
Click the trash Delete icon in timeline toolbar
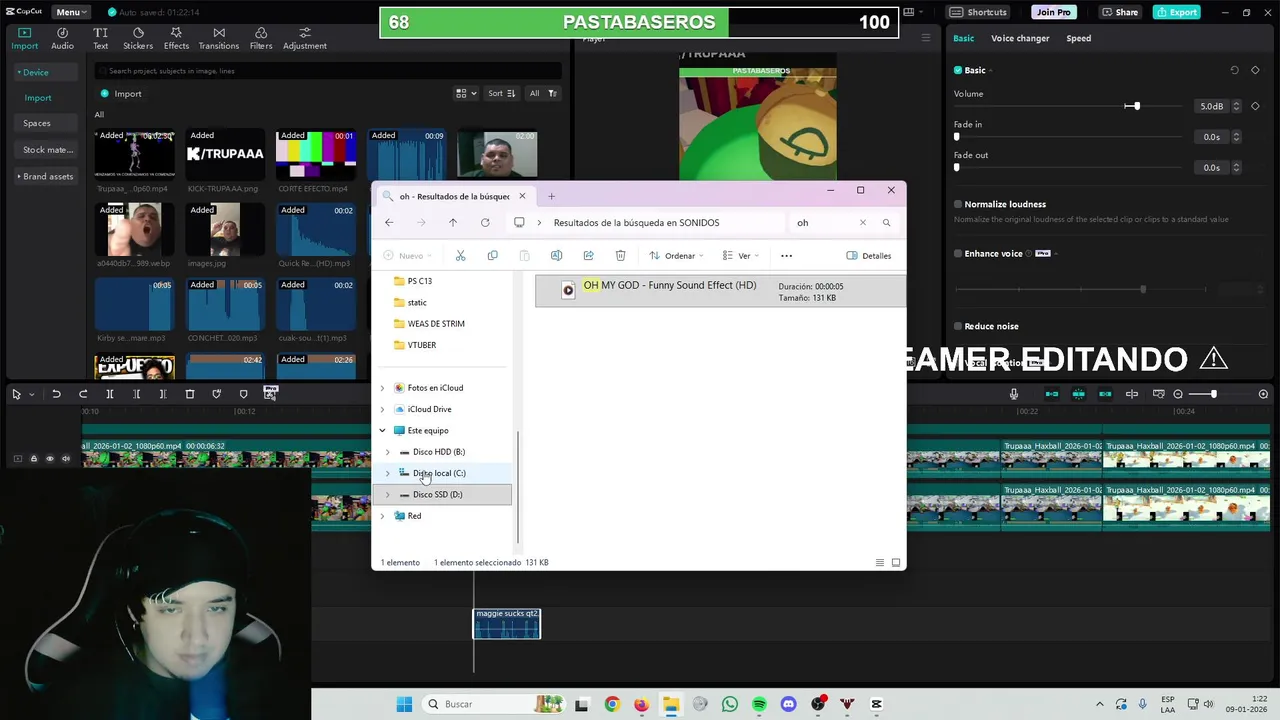click(190, 394)
